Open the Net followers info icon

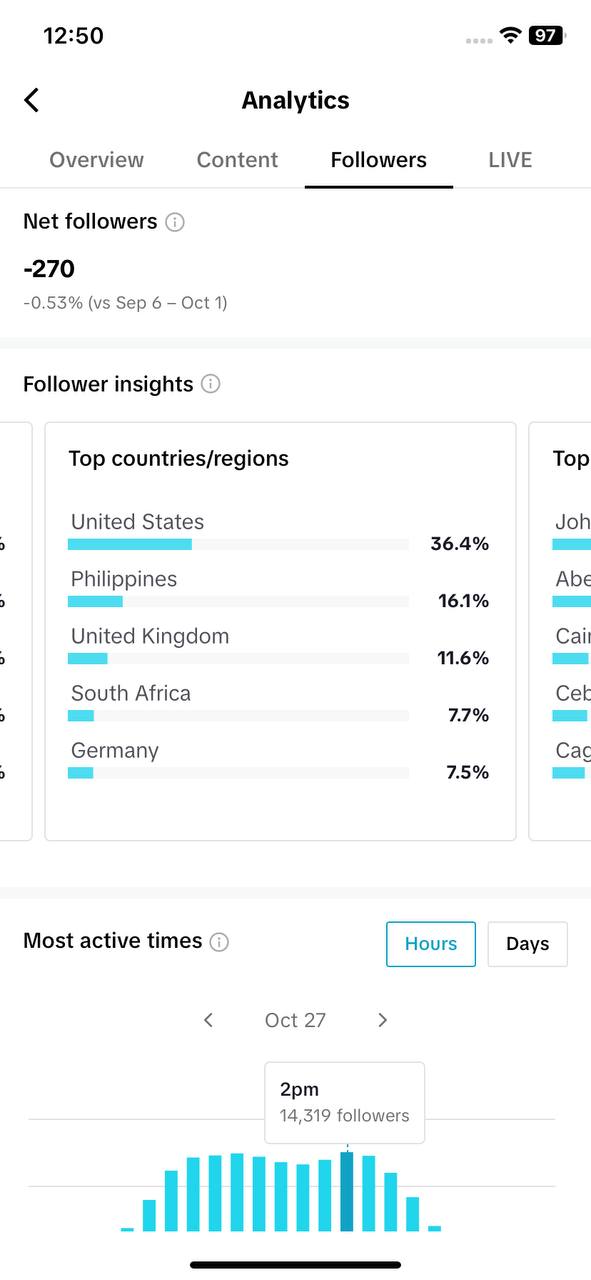(175, 222)
